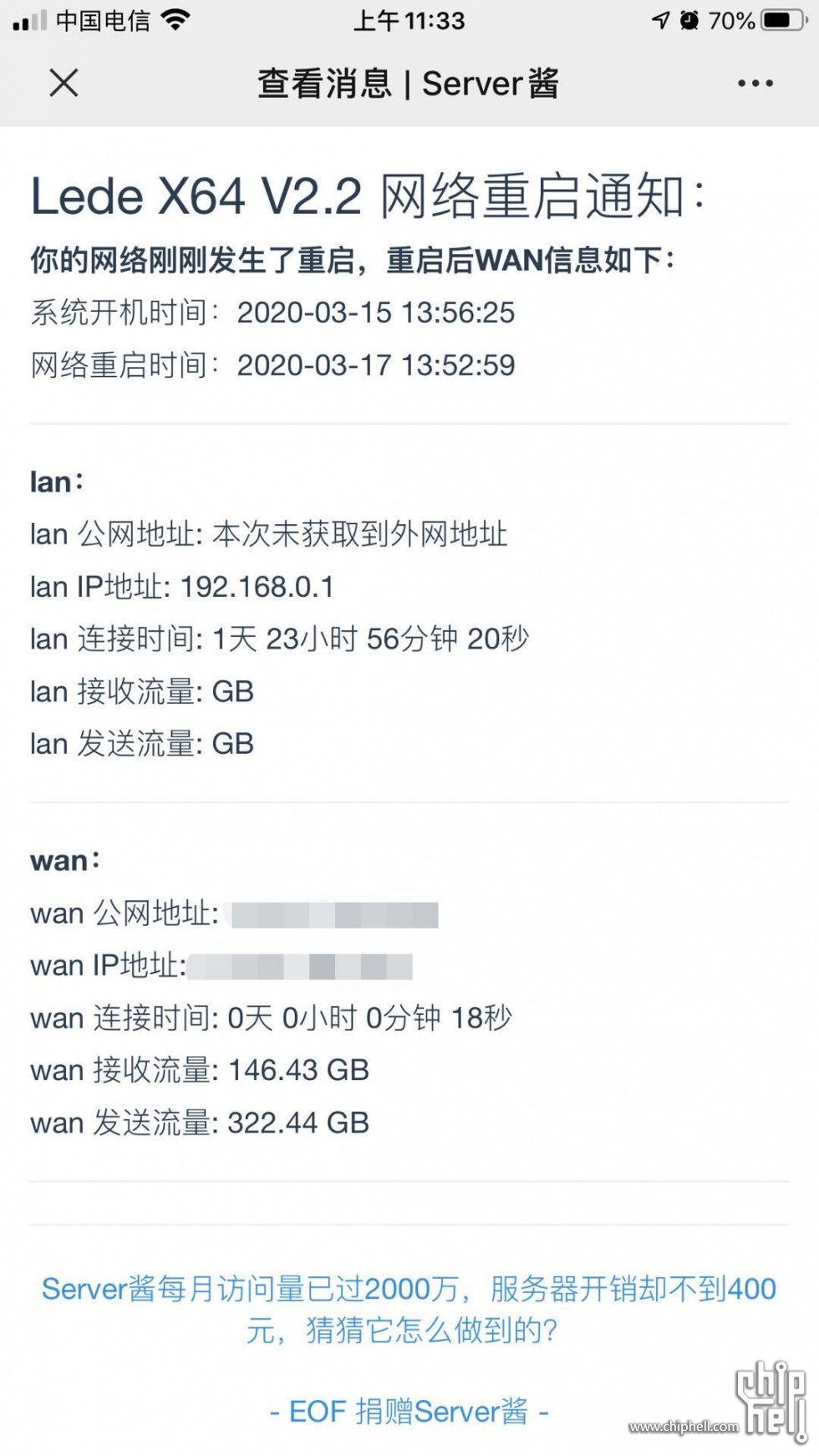This screenshot has height=1456, width=819.
Task: Tap the blurred wan 公网地址 value
Action: tap(335, 914)
